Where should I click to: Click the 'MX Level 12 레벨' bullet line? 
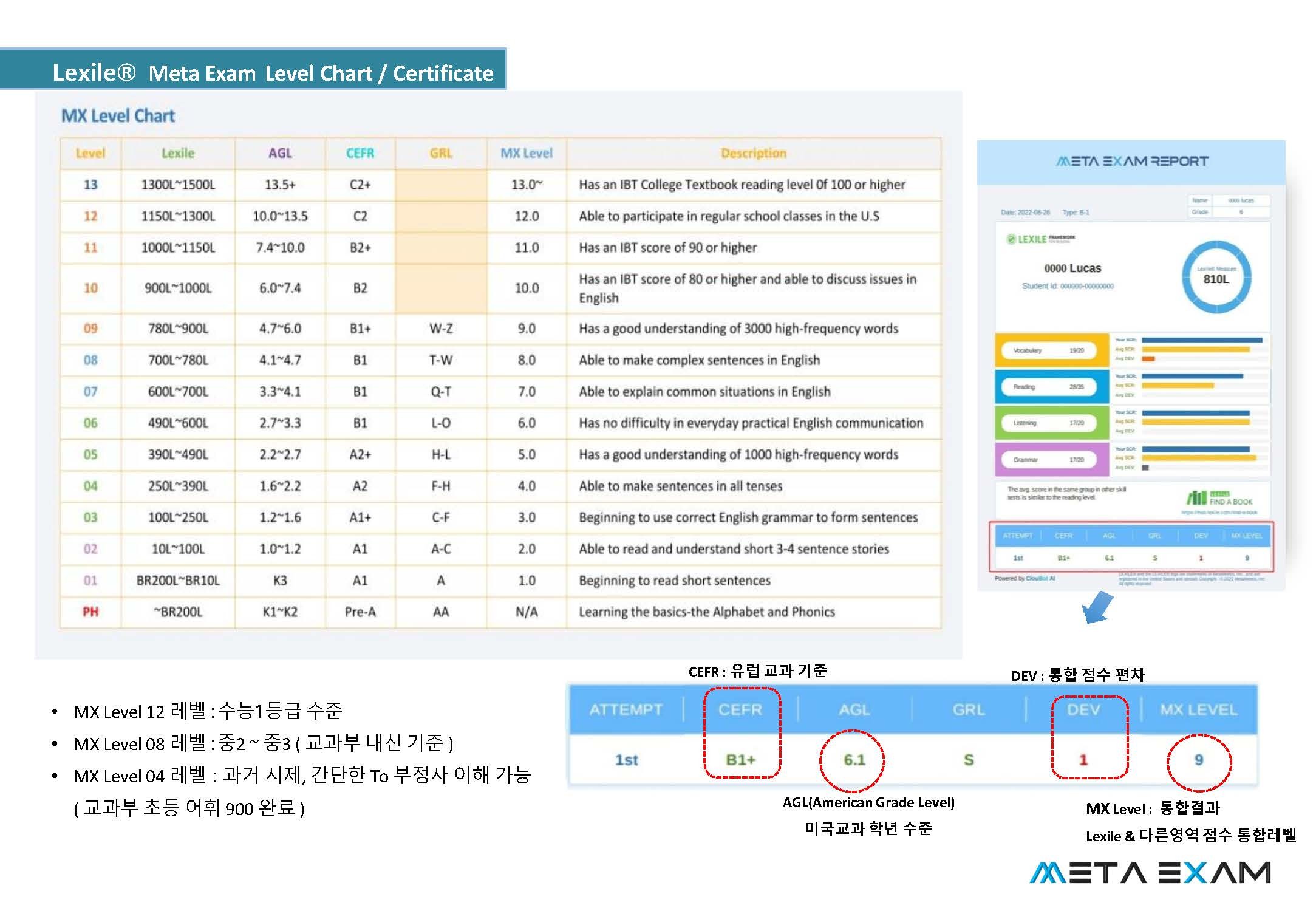(208, 711)
